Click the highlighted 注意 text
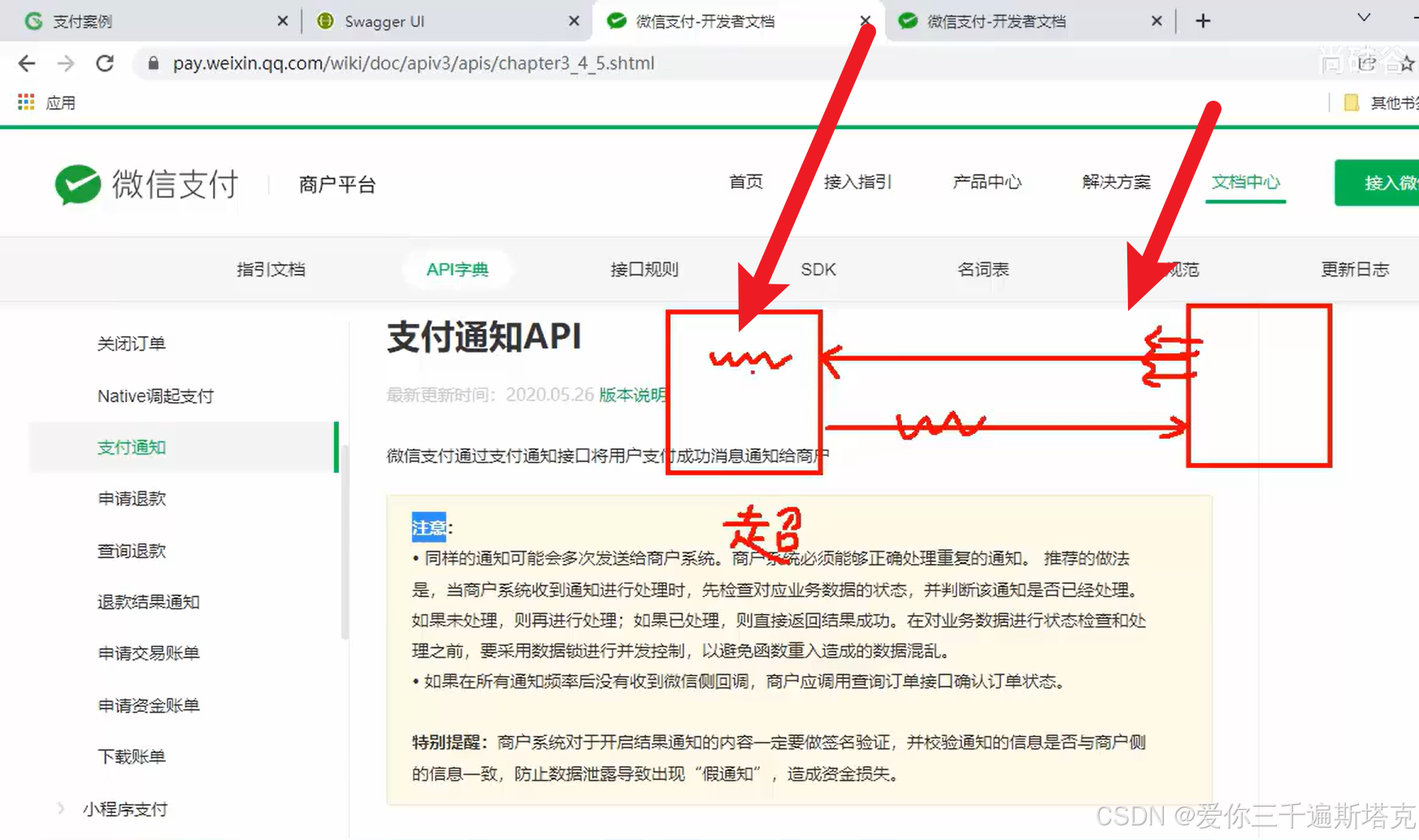Viewport: 1419px width, 840px height. (x=428, y=527)
